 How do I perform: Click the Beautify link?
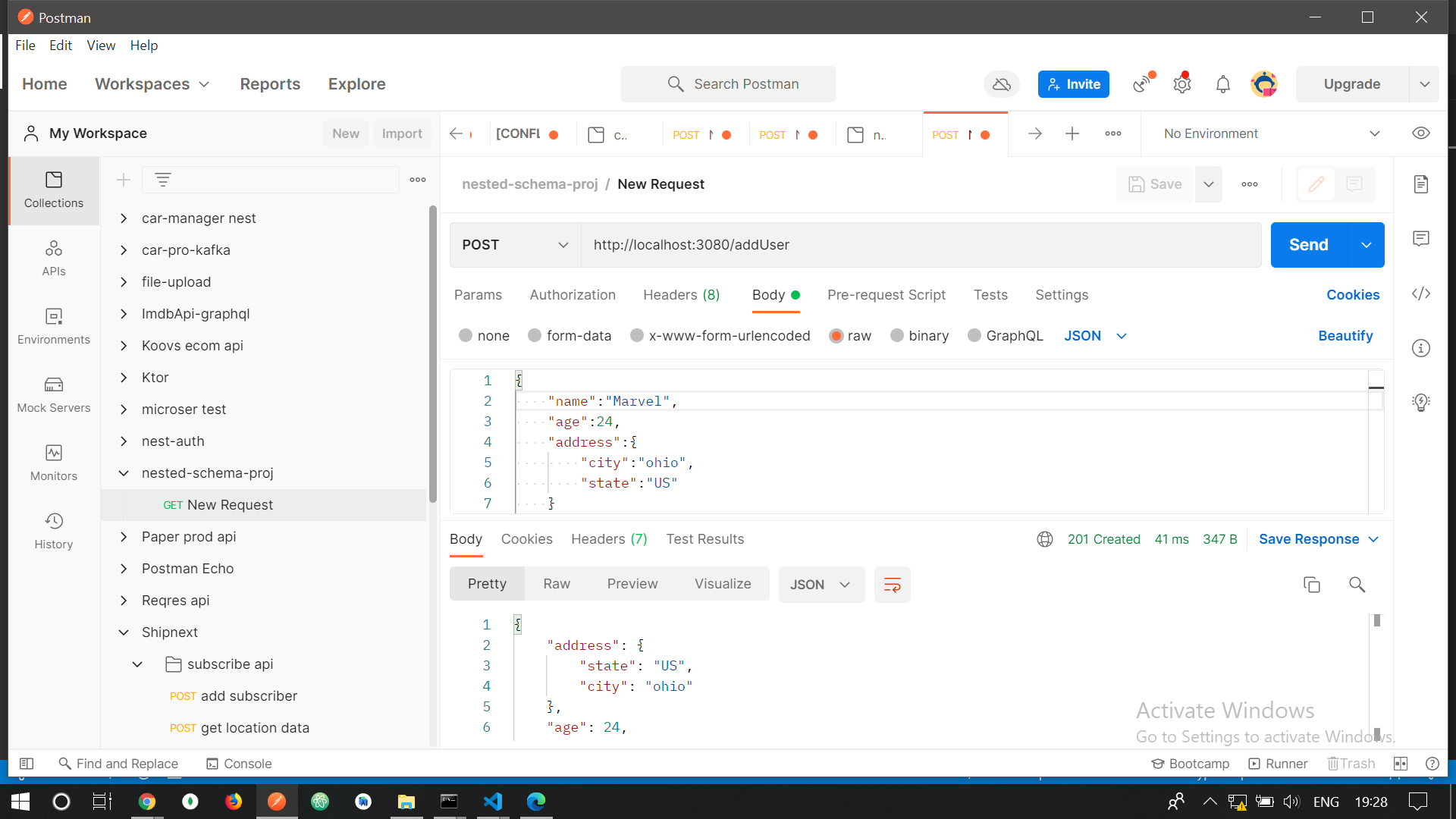click(1345, 336)
